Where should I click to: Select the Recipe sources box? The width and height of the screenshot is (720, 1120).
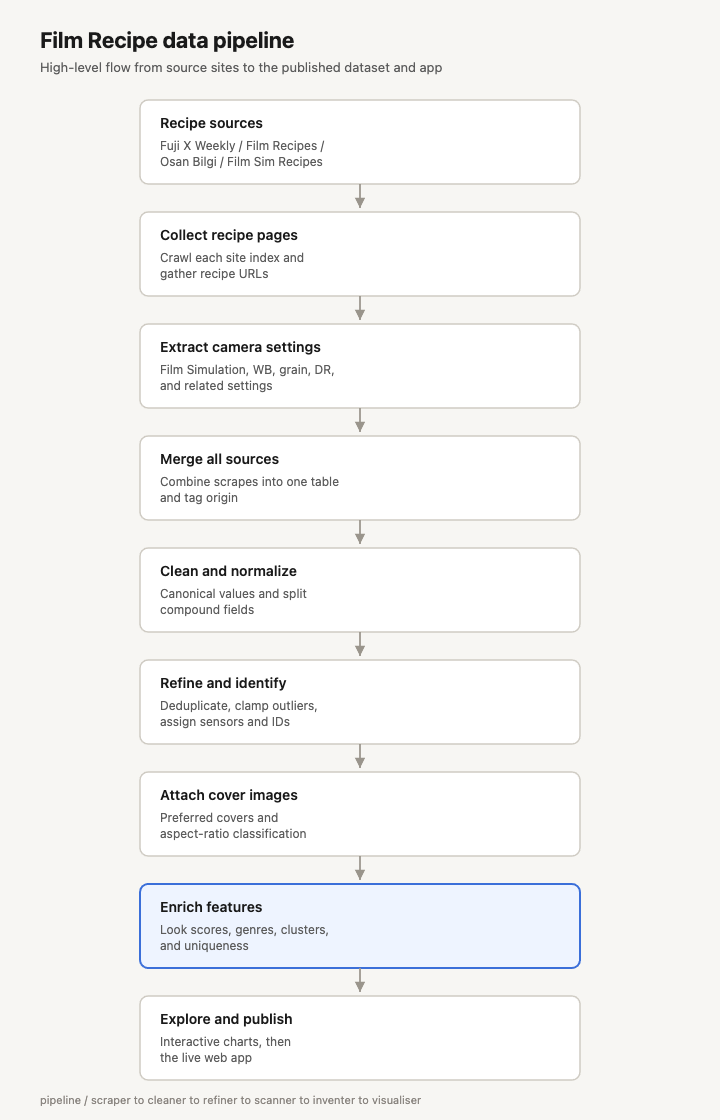coord(360,142)
